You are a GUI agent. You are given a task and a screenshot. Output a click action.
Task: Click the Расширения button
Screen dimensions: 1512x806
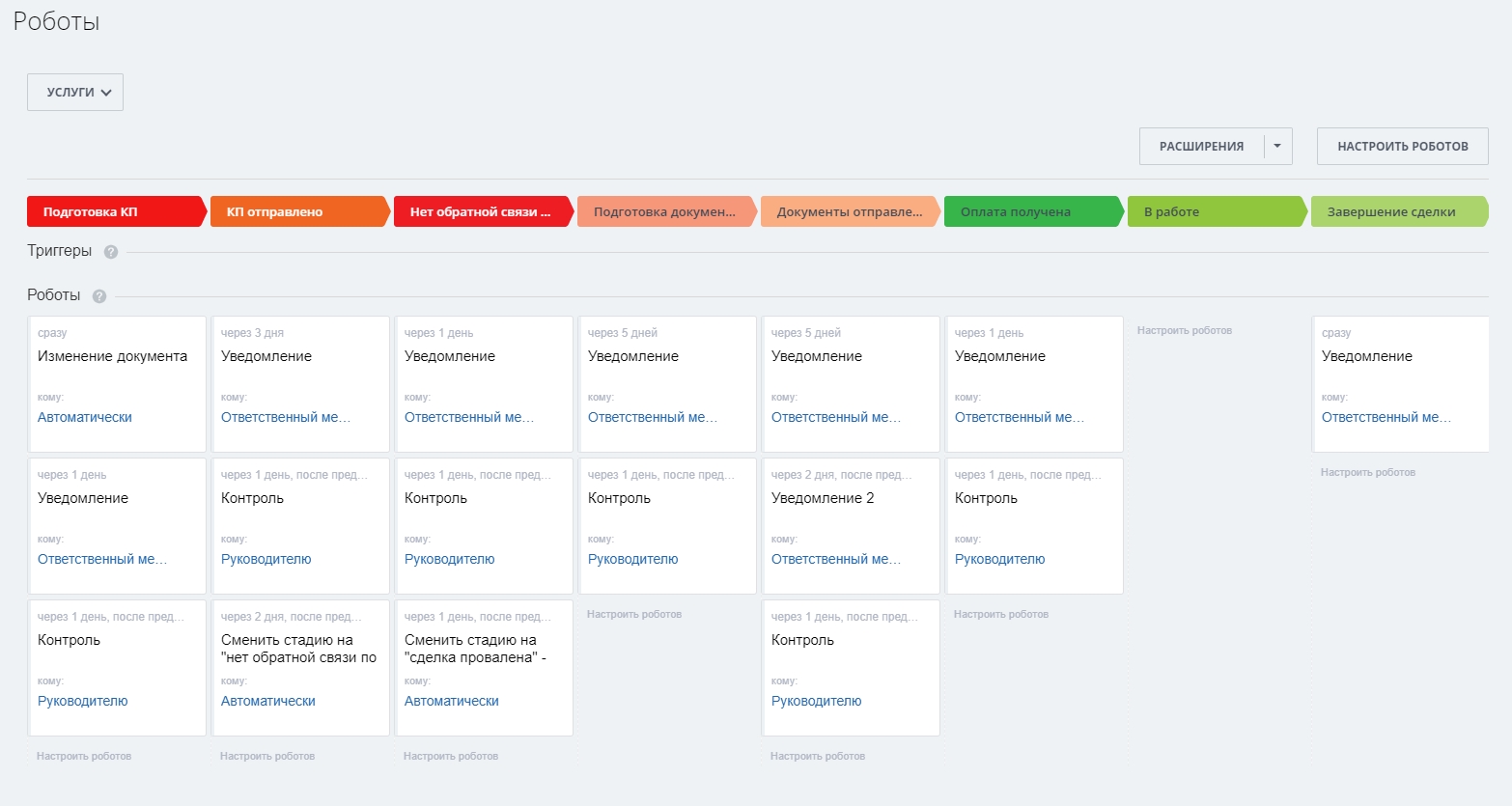coord(1201,147)
